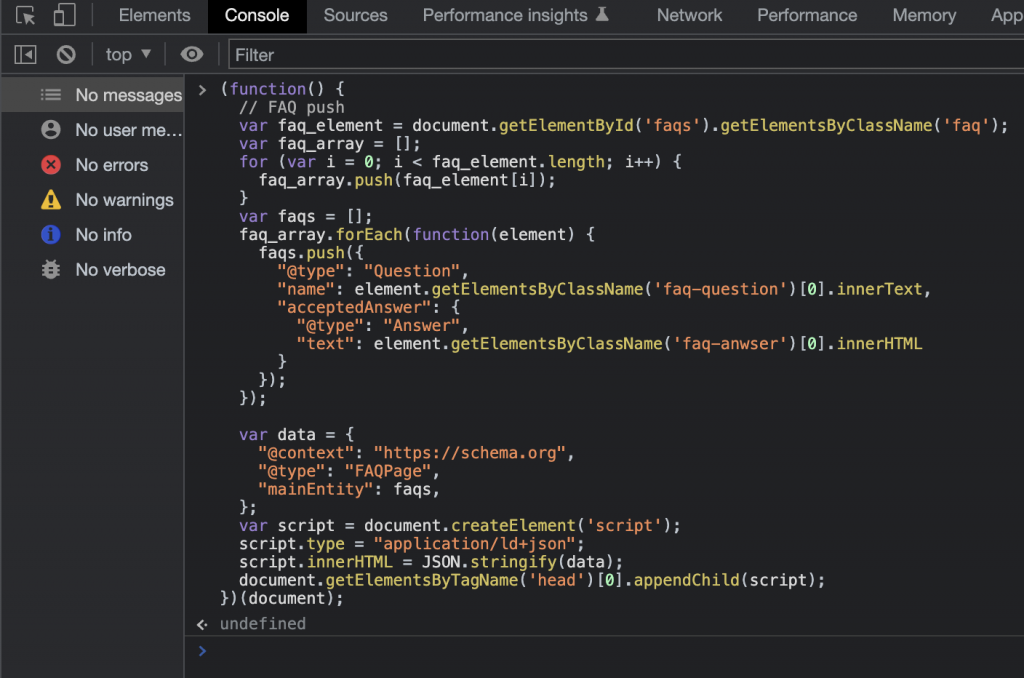
Task: Click the 'faqs.push({' line
Action: pos(311,253)
